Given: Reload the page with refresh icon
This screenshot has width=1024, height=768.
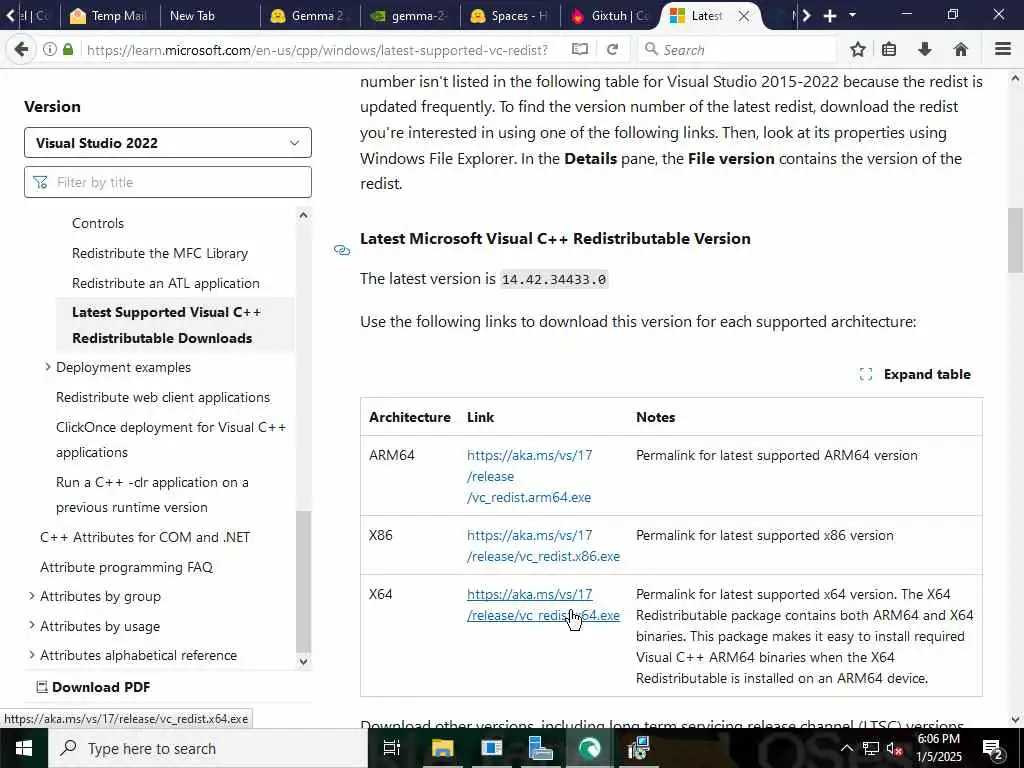Looking at the screenshot, I should [x=613, y=50].
